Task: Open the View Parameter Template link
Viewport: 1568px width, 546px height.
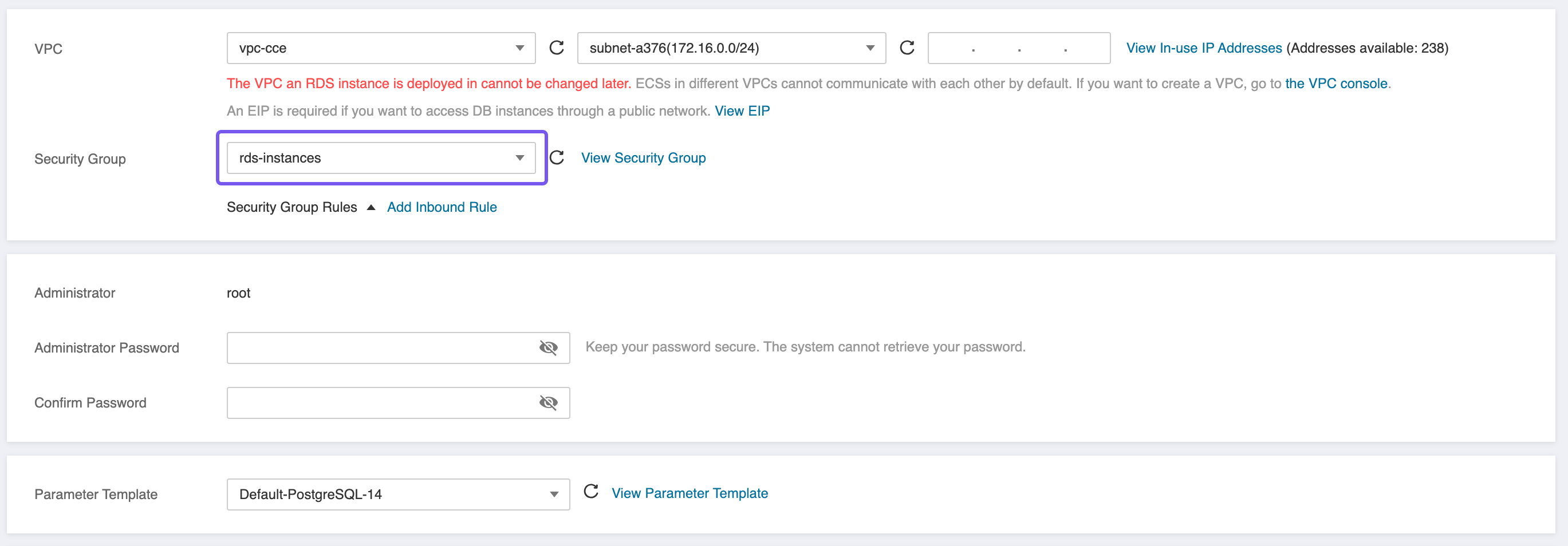Action: [690, 493]
